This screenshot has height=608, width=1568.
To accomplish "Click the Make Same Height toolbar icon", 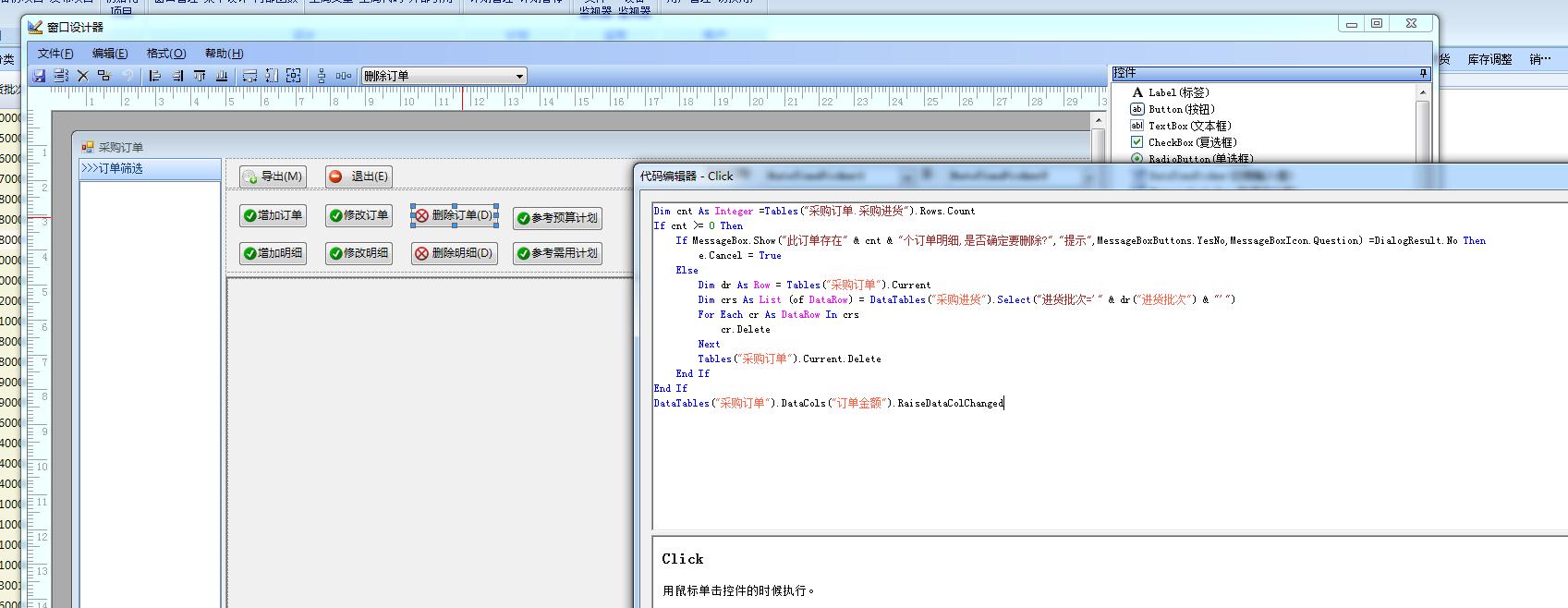I will pos(272,76).
